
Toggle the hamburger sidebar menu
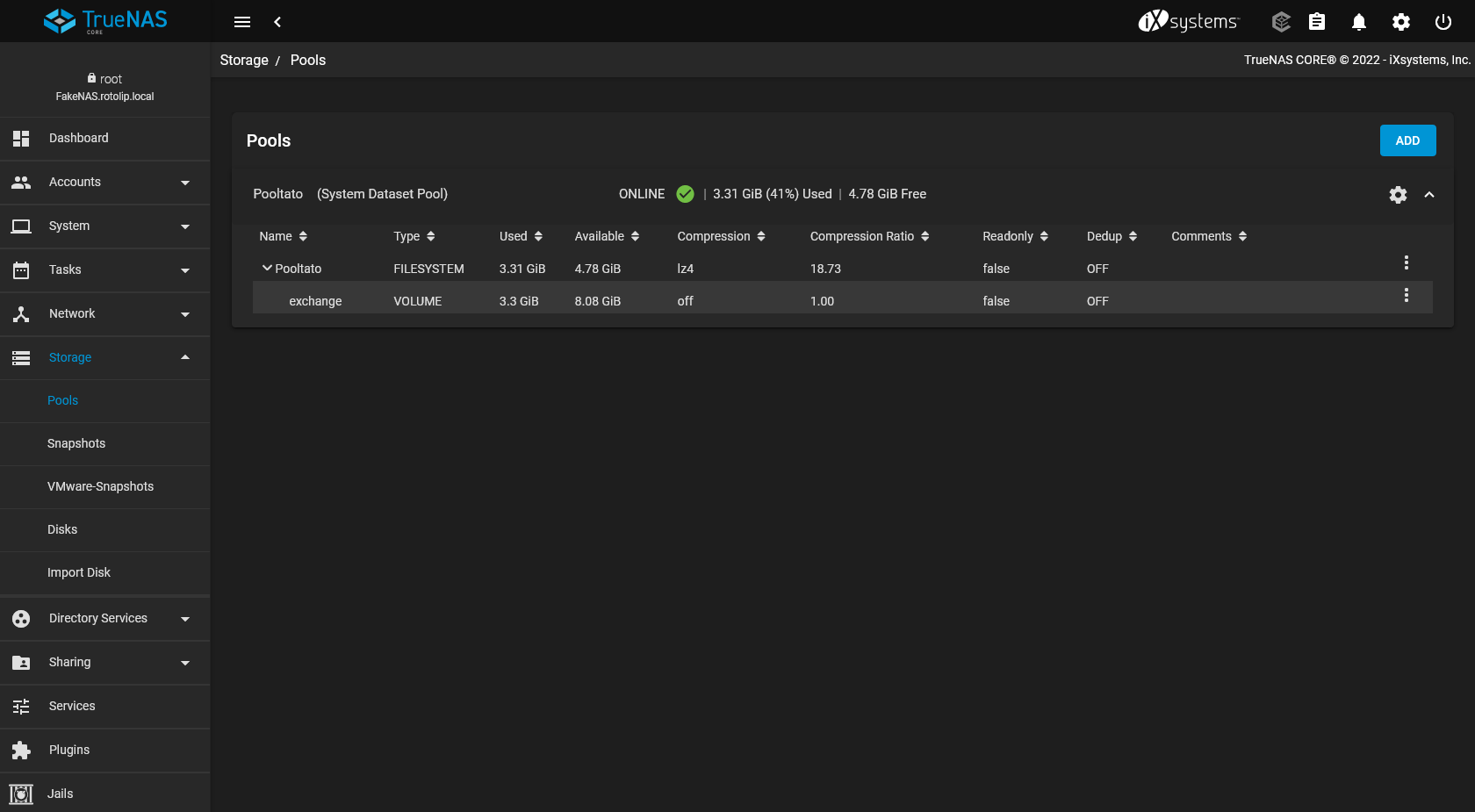click(242, 22)
